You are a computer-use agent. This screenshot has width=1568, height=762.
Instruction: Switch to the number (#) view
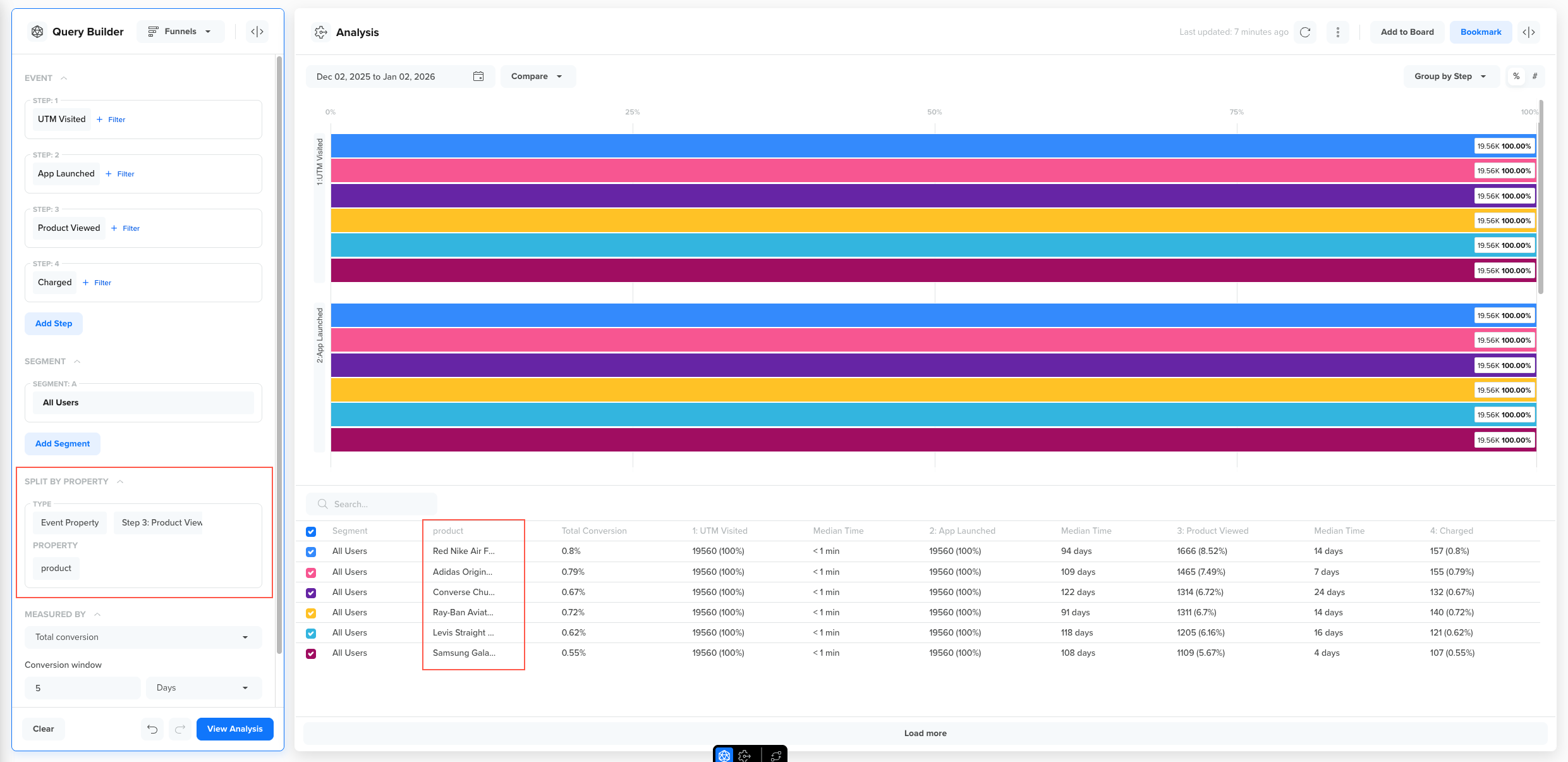tap(1535, 77)
